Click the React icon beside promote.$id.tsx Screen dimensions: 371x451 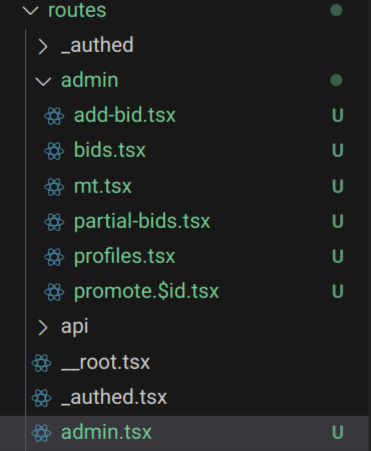point(54,292)
